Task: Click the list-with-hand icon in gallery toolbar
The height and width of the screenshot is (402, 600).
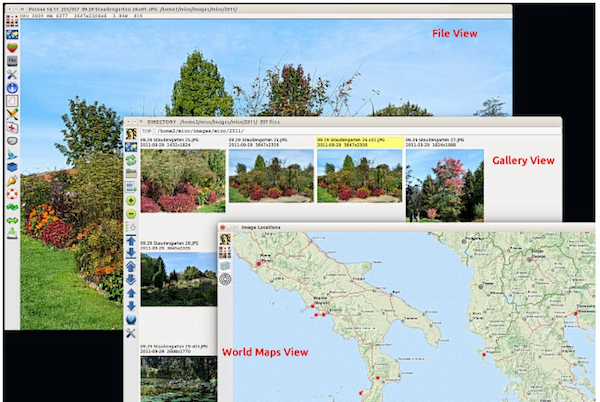Action: pos(131,226)
